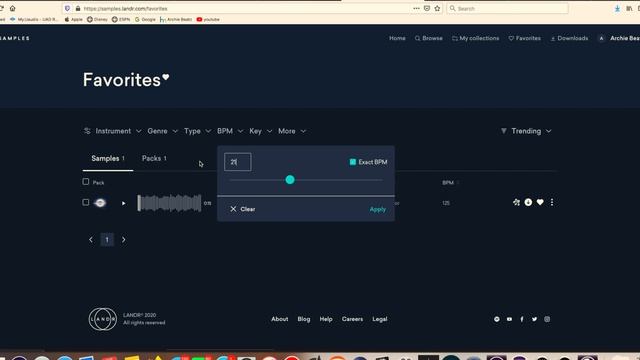Clear the BPM filter

coord(242,209)
